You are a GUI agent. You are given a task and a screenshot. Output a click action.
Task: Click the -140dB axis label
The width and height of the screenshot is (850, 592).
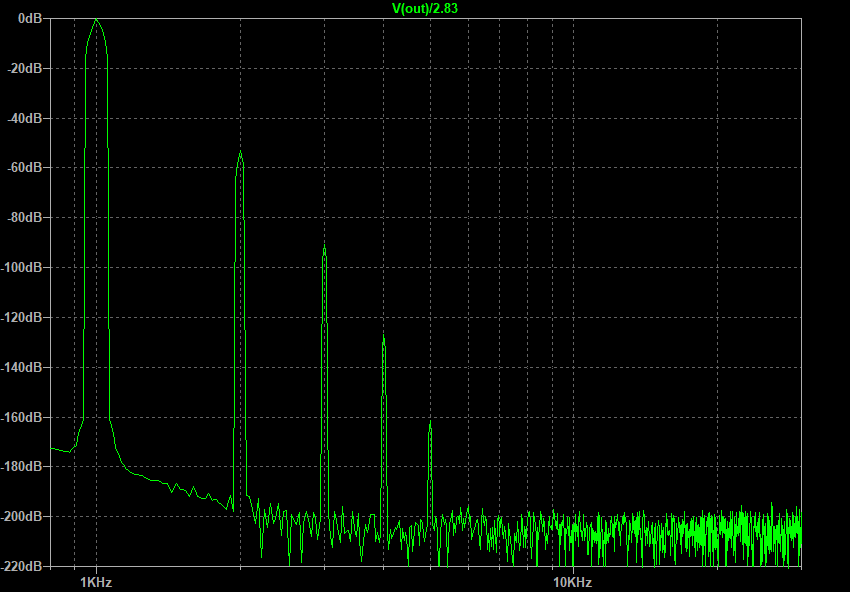coord(21,367)
